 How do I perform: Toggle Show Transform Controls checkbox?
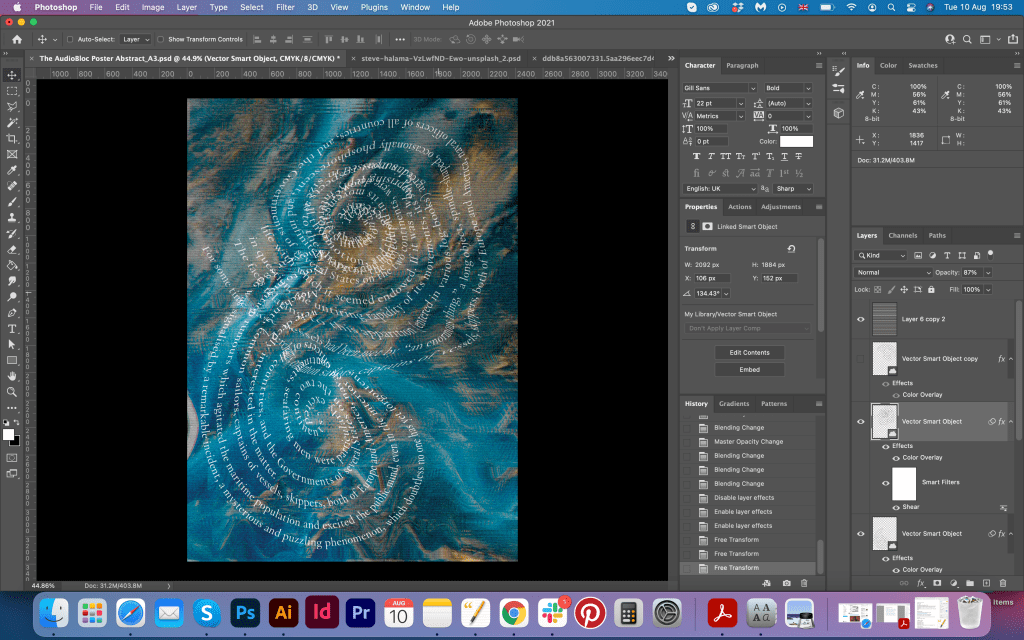(161, 39)
